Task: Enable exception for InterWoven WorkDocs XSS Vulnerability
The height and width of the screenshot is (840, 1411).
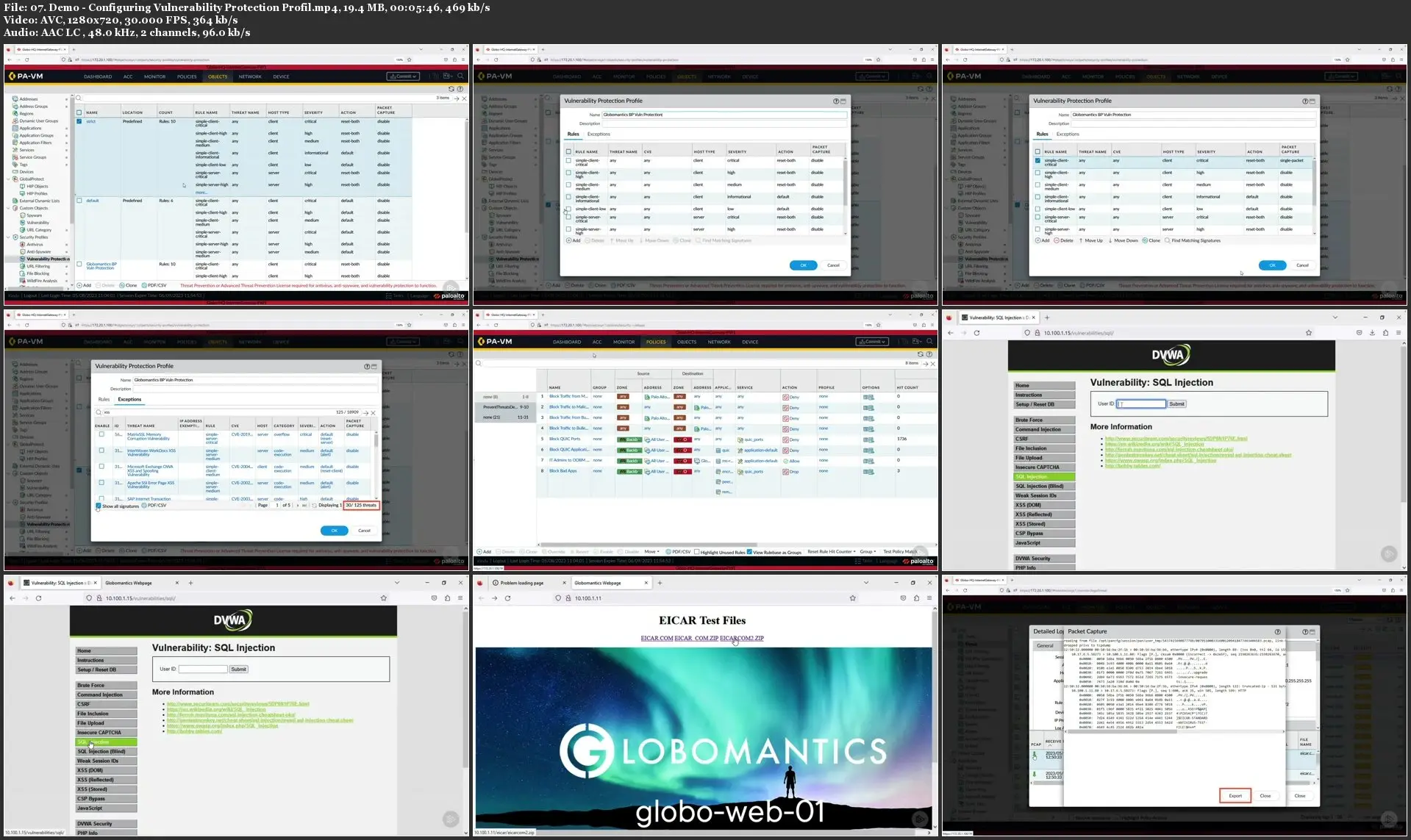Action: pos(101,450)
